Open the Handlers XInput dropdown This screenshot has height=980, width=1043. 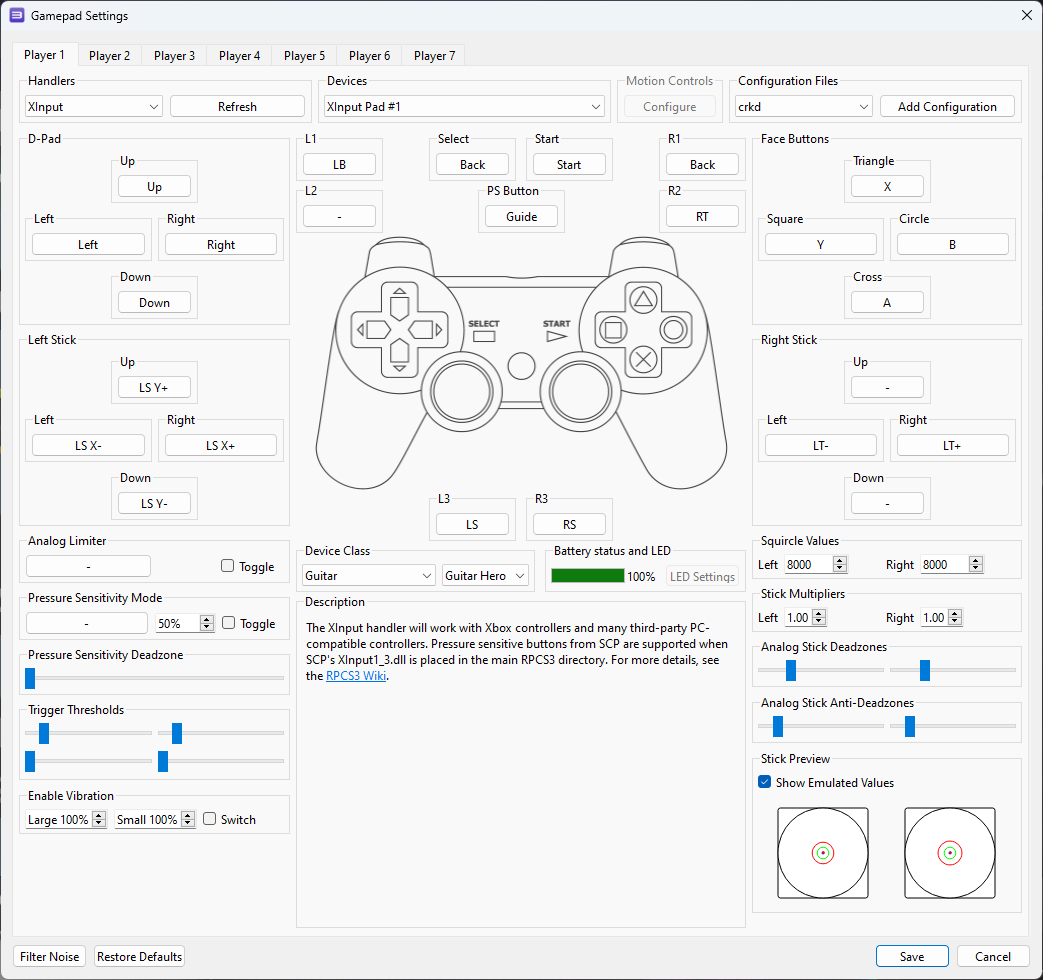(94, 106)
